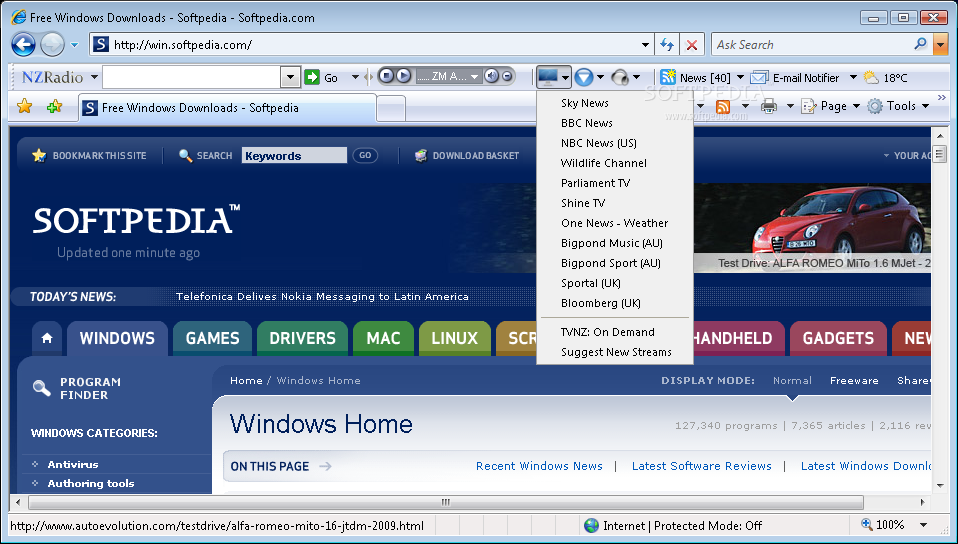Click the horizontal scrollbar thumb

(x=446, y=502)
